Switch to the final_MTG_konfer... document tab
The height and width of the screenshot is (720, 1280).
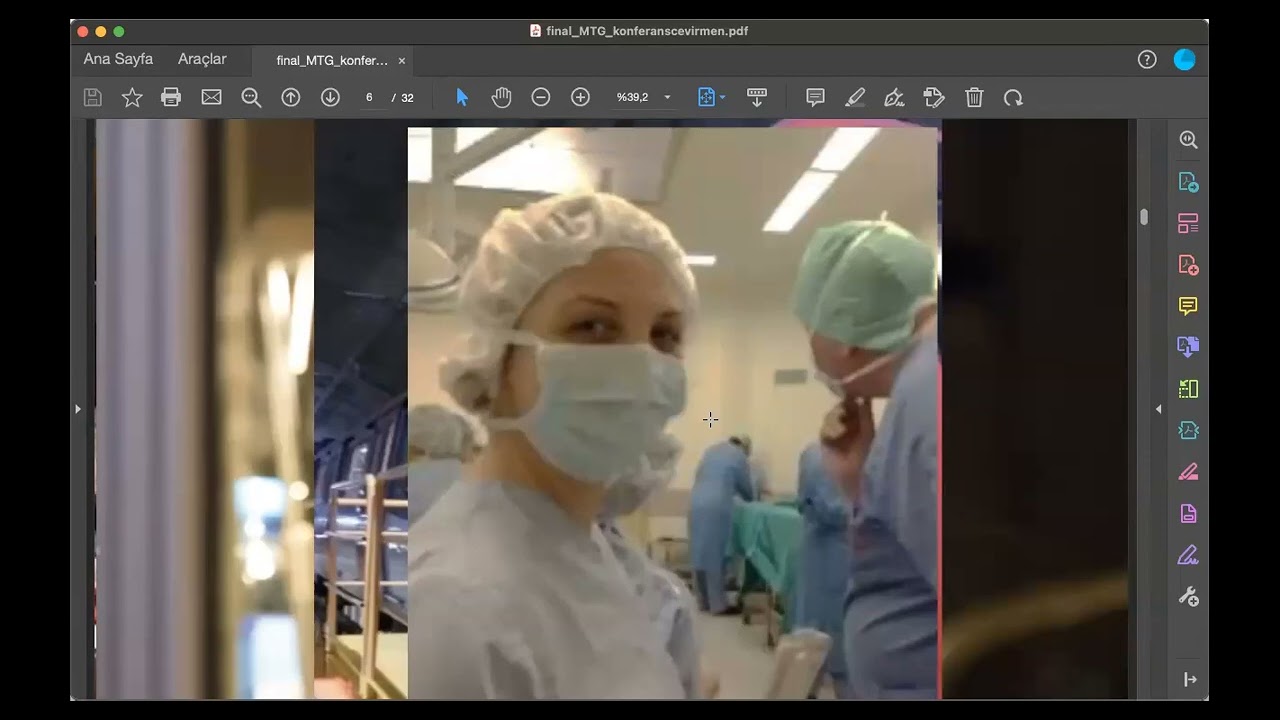[332, 60]
